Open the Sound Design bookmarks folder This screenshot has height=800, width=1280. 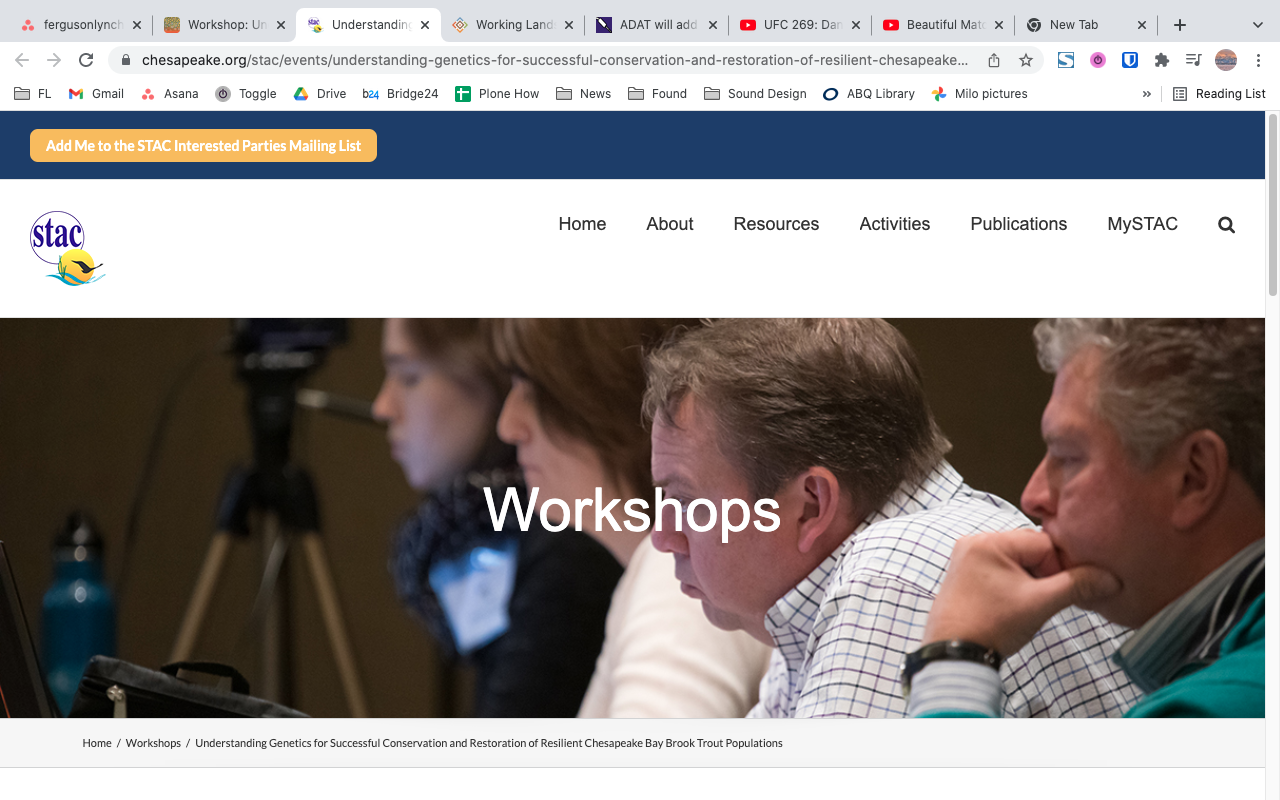coord(755,94)
